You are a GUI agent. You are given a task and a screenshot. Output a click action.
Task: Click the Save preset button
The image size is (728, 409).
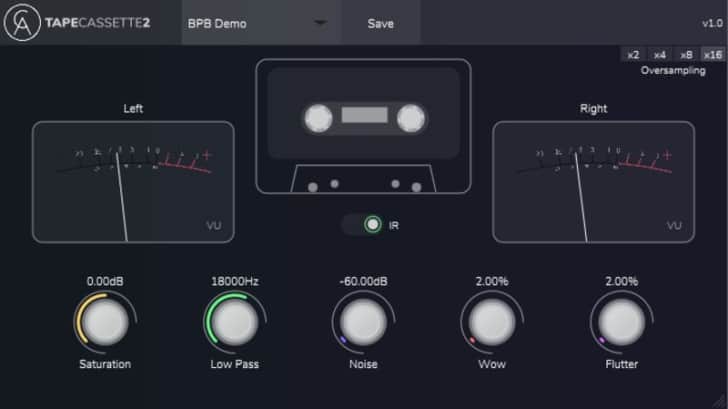point(381,23)
